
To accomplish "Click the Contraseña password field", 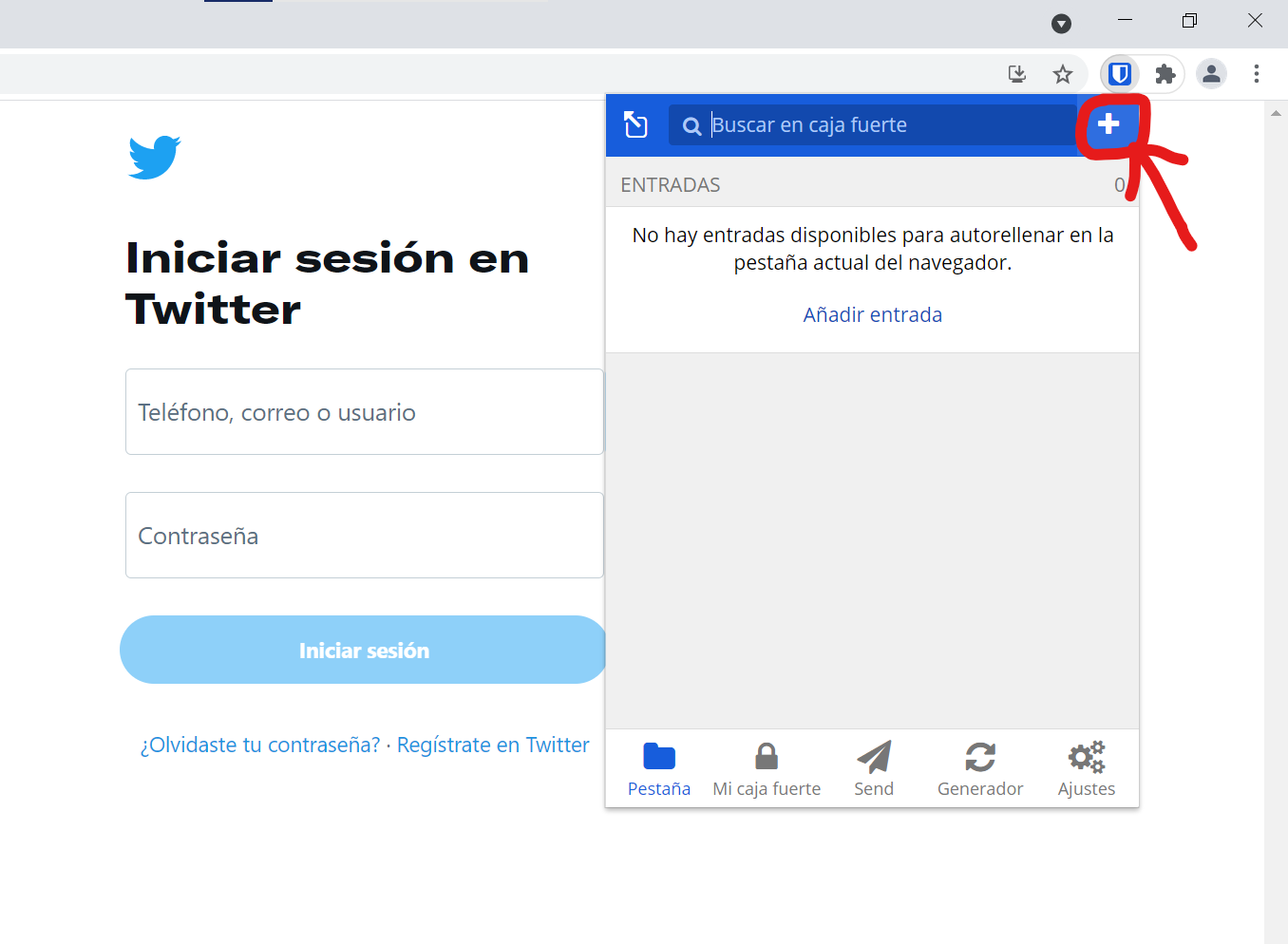I will pyautogui.click(x=365, y=536).
